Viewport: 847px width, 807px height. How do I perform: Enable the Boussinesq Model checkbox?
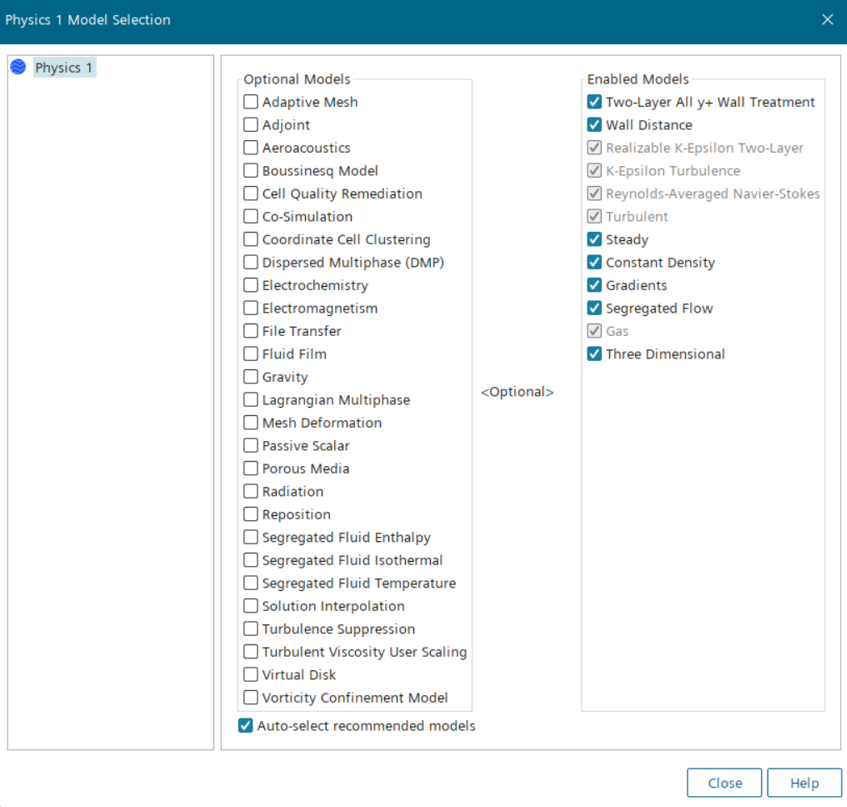[x=251, y=171]
